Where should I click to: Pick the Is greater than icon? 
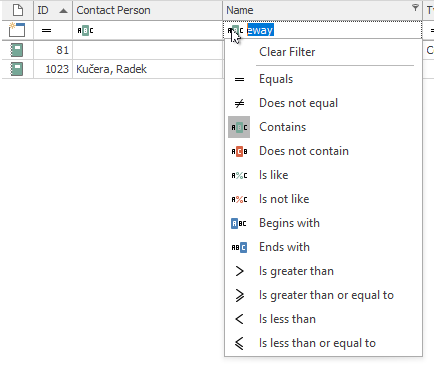coord(239,271)
